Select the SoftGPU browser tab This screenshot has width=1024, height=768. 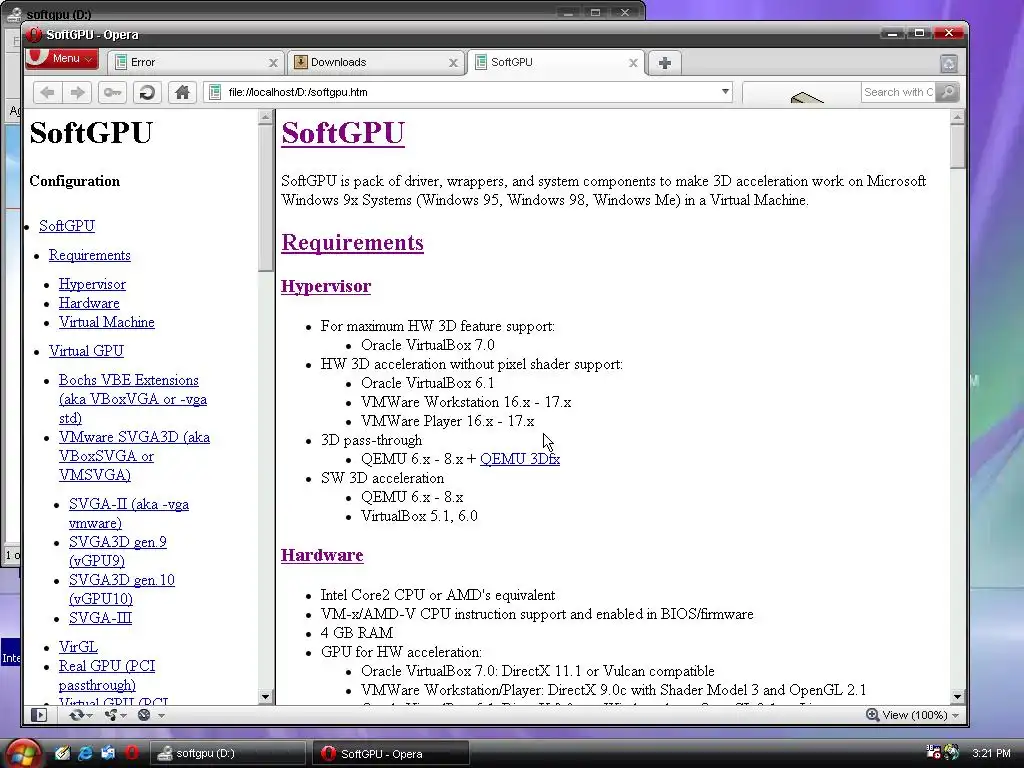pos(556,62)
